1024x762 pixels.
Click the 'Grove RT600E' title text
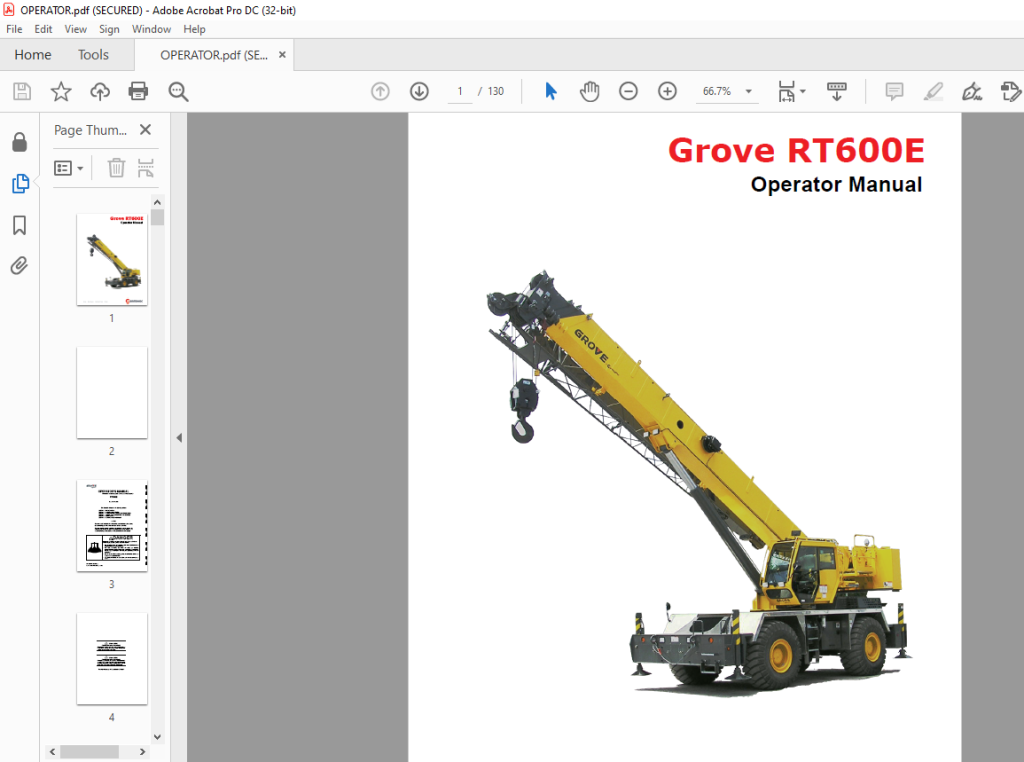[796, 150]
